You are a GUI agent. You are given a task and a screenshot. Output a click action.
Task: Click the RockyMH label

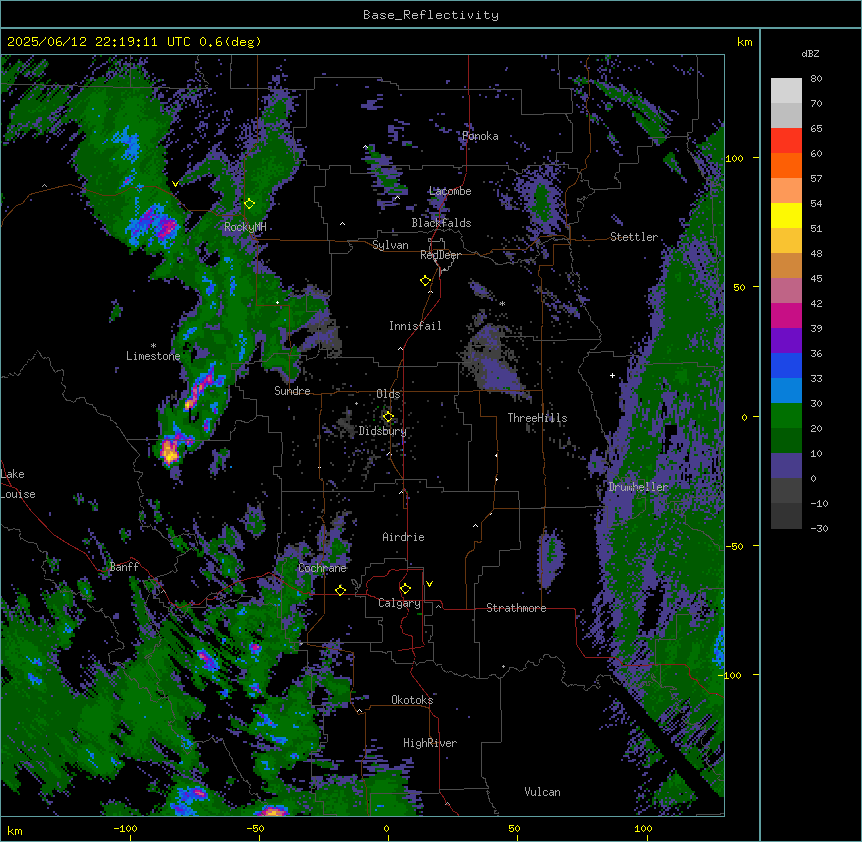tap(245, 227)
